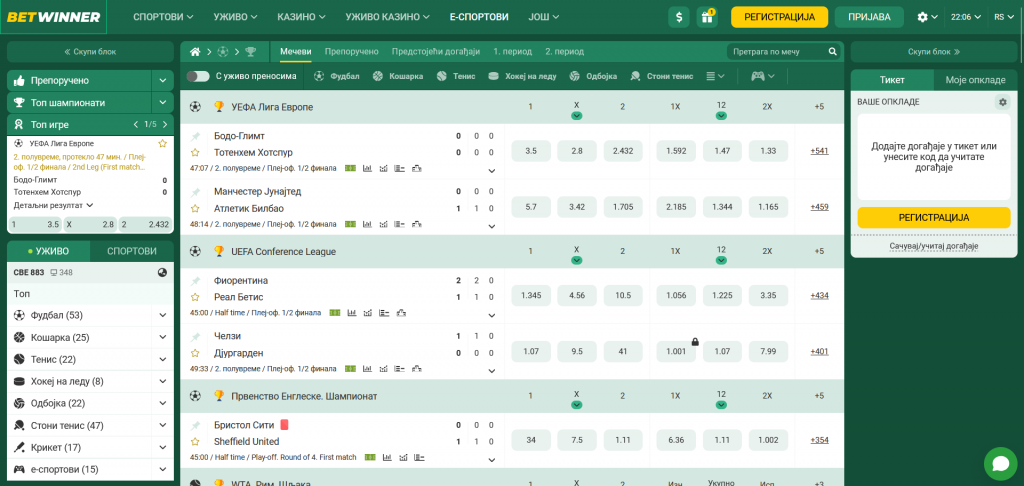Image resolution: width=1024 pixels, height=486 pixels.
Task: Favorite the Ђургарден match star
Action: (x=195, y=353)
